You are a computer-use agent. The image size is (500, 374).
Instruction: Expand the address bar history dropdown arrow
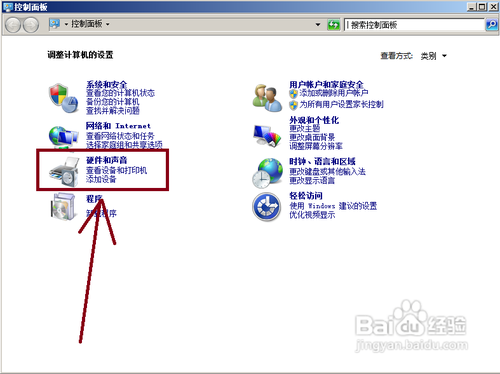[x=318, y=24]
